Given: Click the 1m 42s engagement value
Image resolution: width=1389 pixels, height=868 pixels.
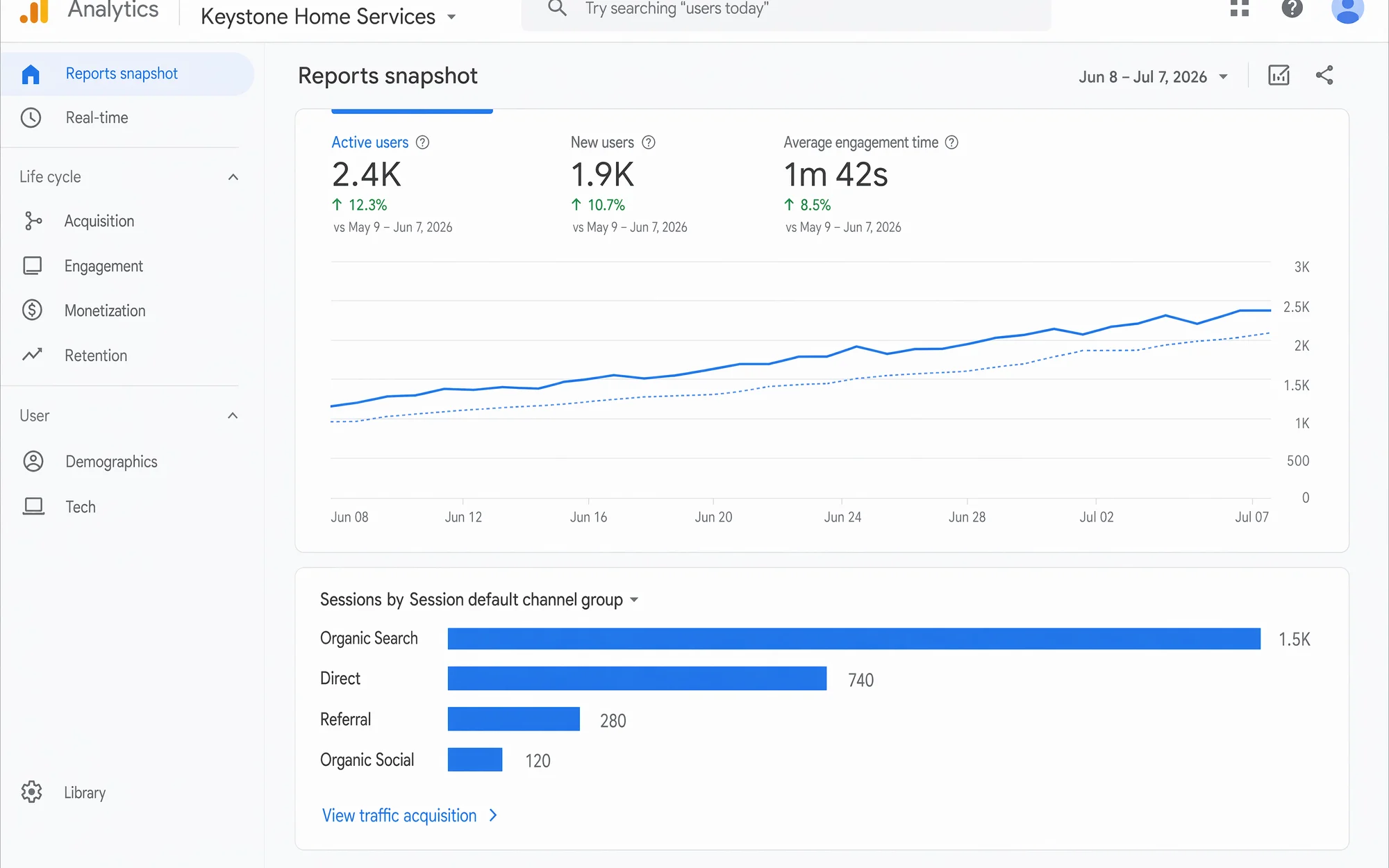Looking at the screenshot, I should pyautogui.click(x=835, y=174).
